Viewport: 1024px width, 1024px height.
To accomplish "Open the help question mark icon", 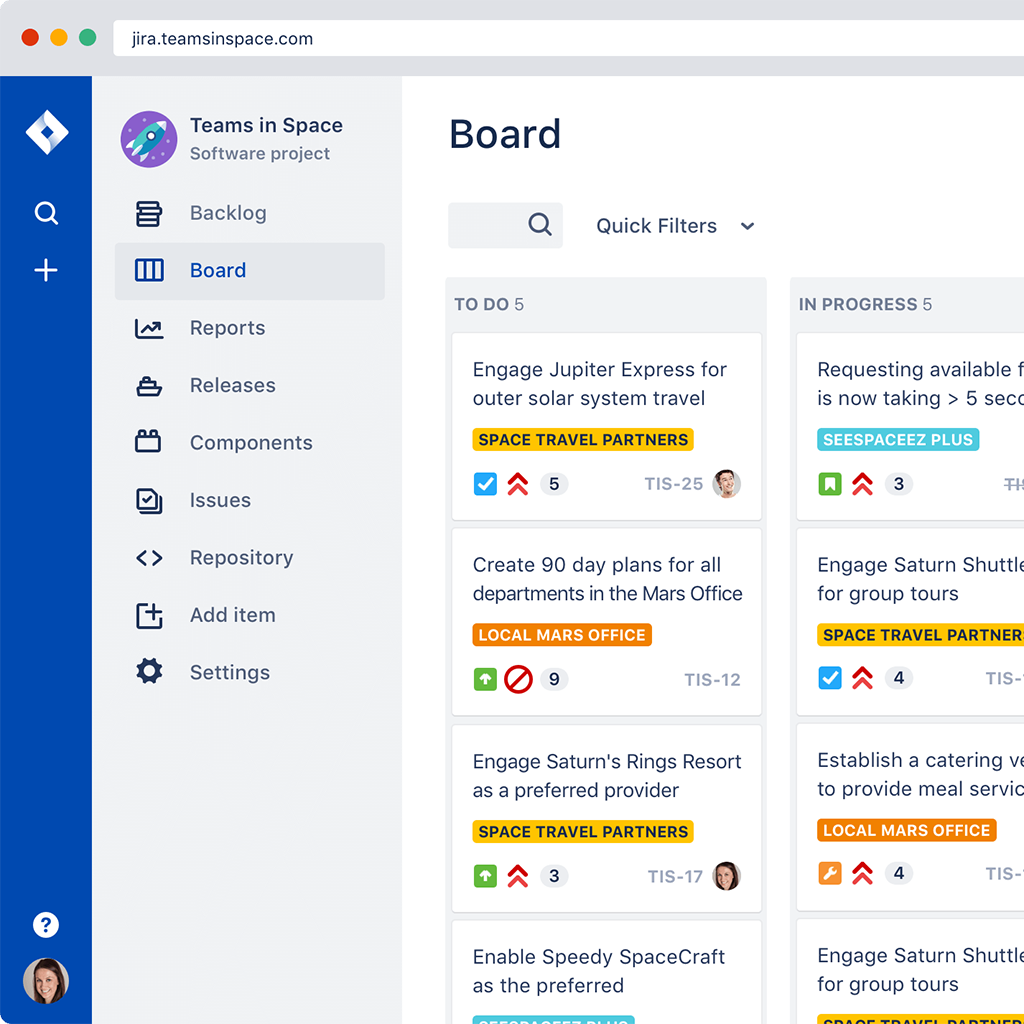I will pos(46,925).
